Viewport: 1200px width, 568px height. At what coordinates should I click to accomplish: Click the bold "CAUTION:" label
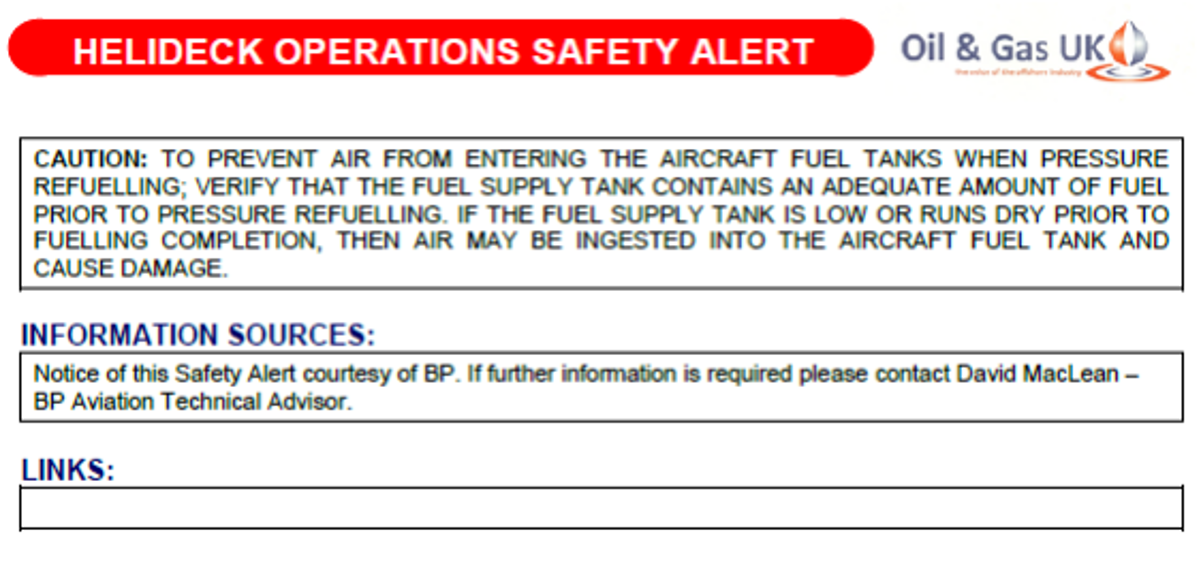[x=91, y=159]
